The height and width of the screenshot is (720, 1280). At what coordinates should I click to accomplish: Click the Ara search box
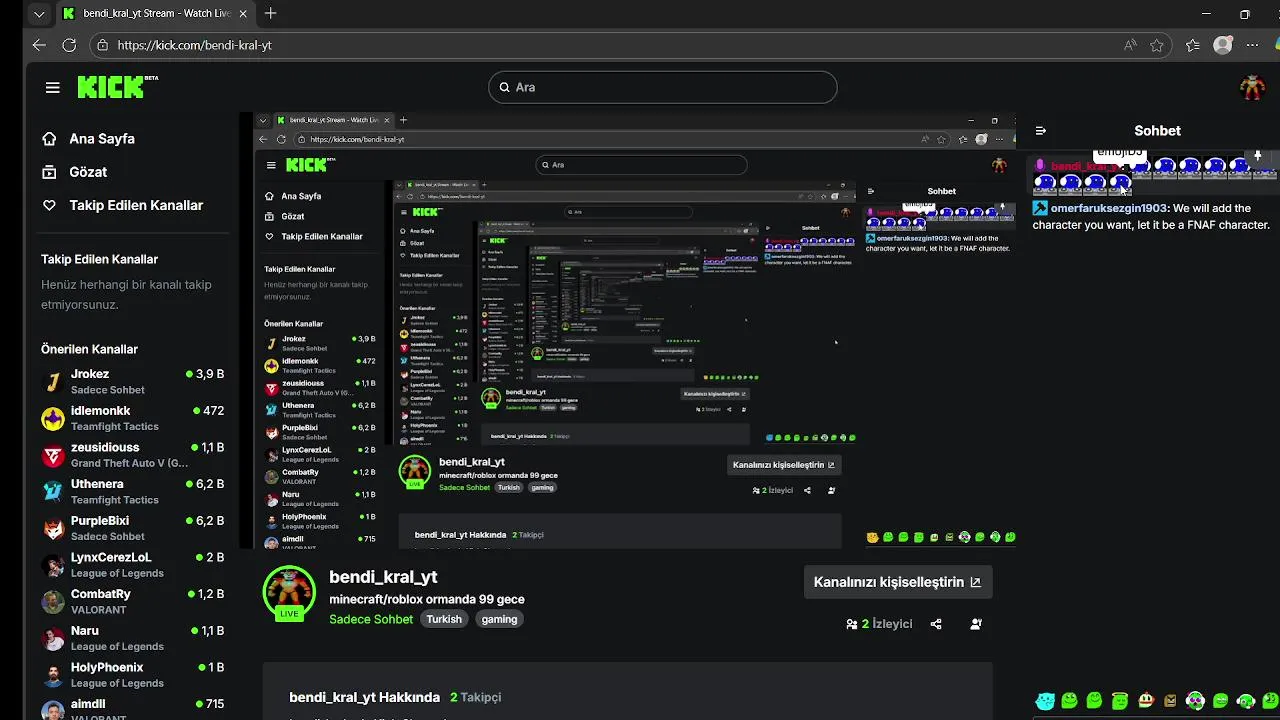point(663,87)
